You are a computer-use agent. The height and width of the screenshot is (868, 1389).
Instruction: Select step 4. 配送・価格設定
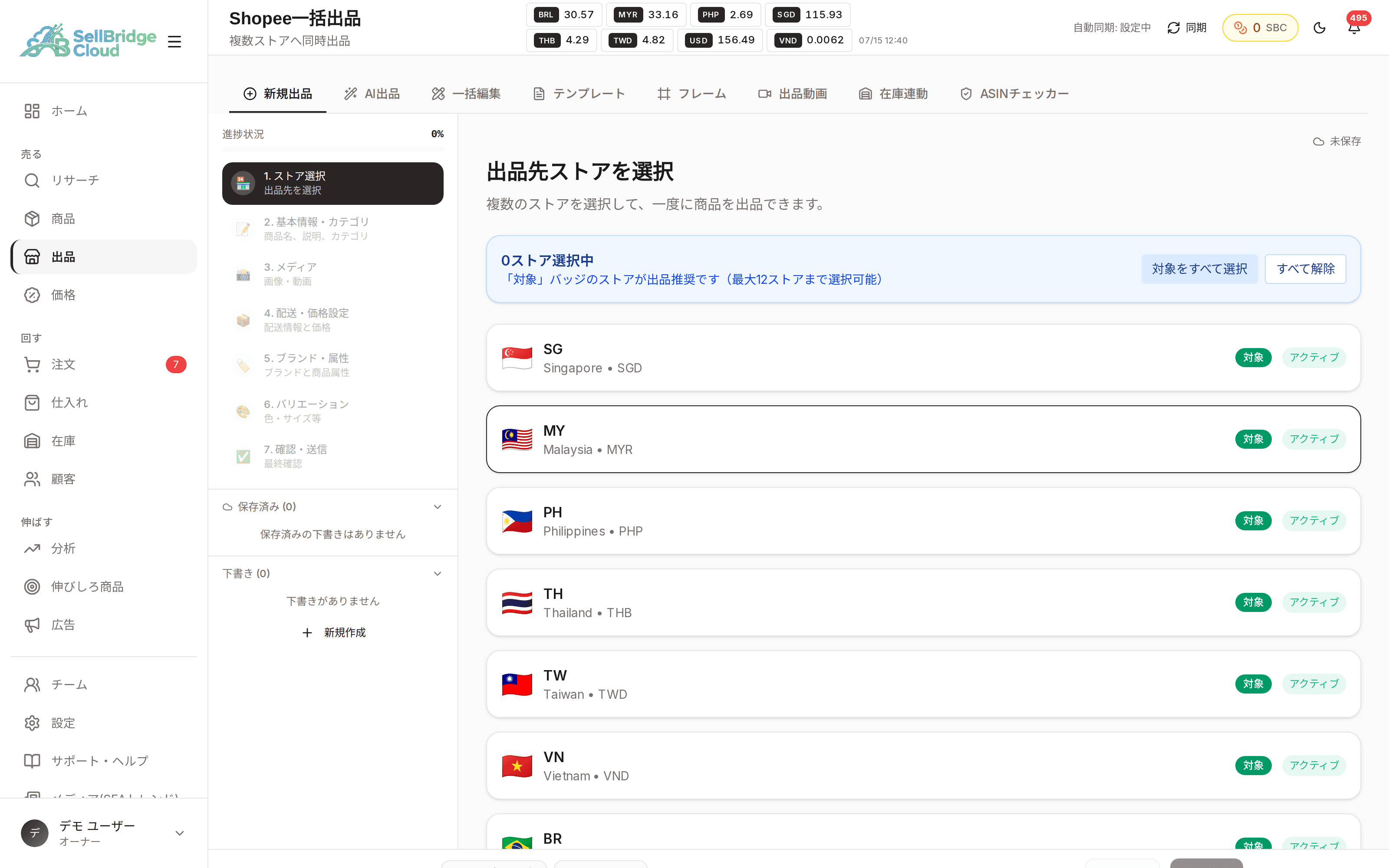coord(333,320)
